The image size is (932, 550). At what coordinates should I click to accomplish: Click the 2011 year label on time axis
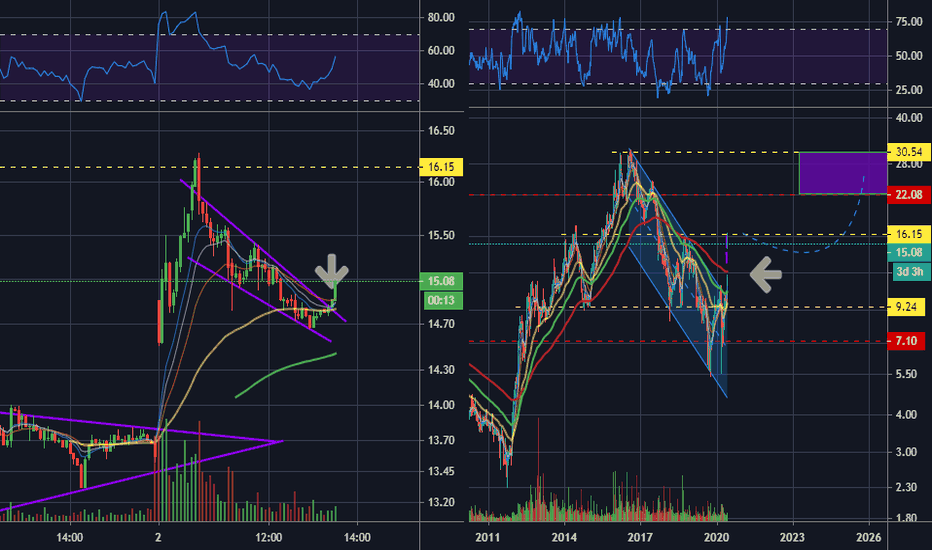[488, 538]
